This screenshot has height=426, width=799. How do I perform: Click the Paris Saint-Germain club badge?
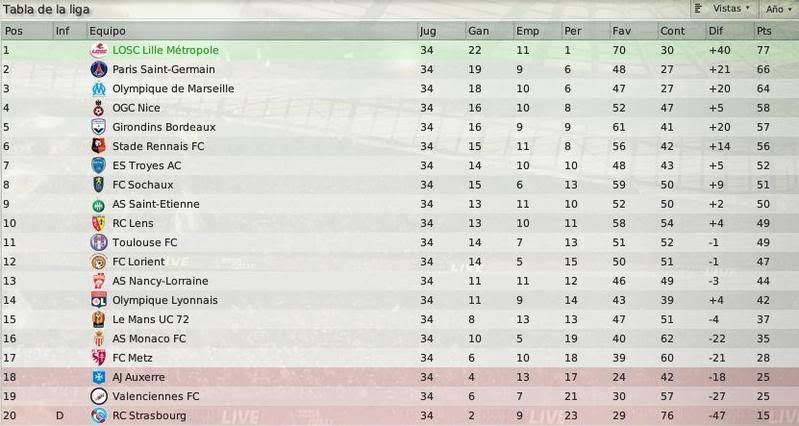(98, 69)
